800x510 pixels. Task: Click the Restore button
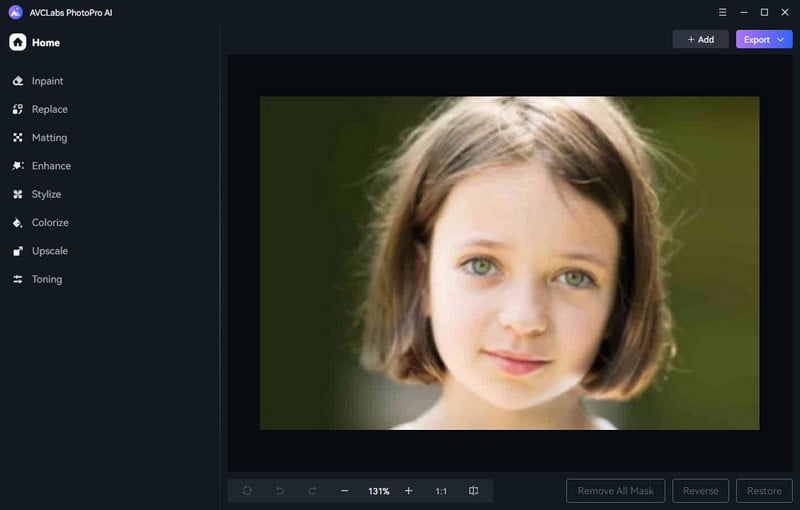pos(764,491)
